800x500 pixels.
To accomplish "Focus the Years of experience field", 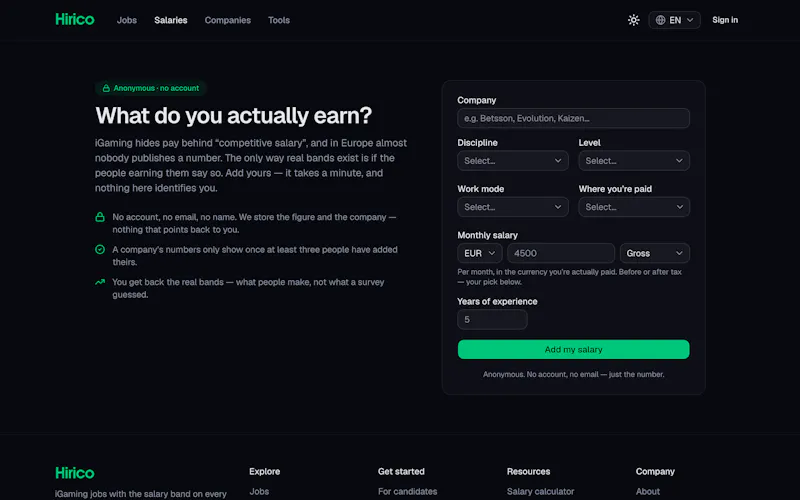I will [492, 319].
